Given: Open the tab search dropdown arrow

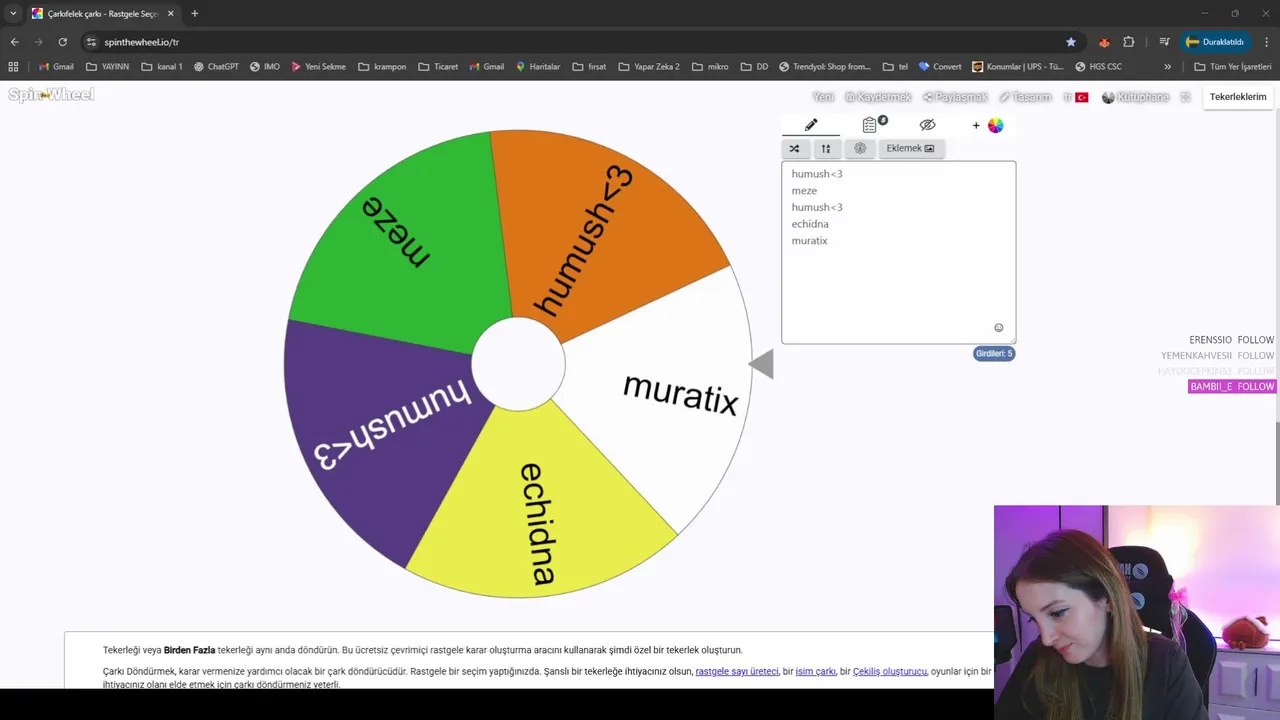Looking at the screenshot, I should tap(13, 14).
